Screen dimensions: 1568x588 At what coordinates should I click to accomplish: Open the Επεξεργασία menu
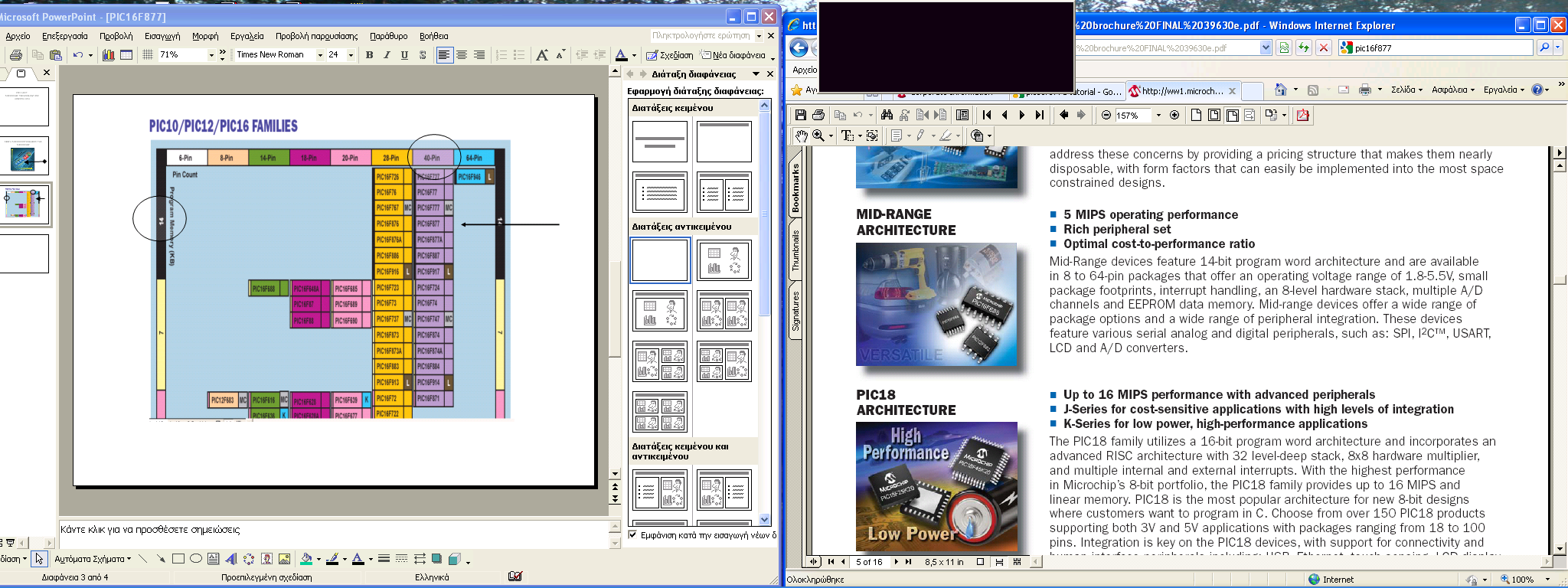click(x=65, y=36)
